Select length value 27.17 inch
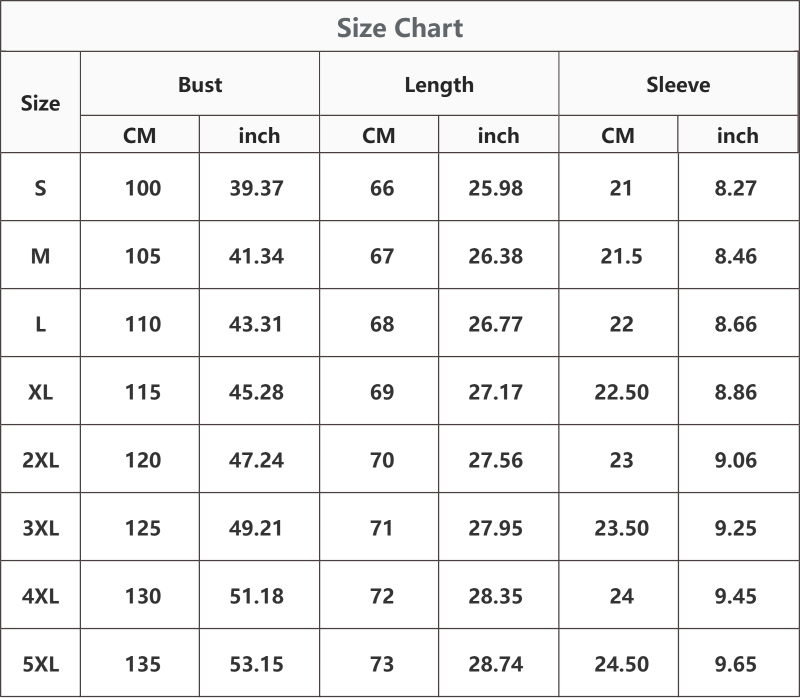Image resolution: width=800 pixels, height=698 pixels. point(495,392)
